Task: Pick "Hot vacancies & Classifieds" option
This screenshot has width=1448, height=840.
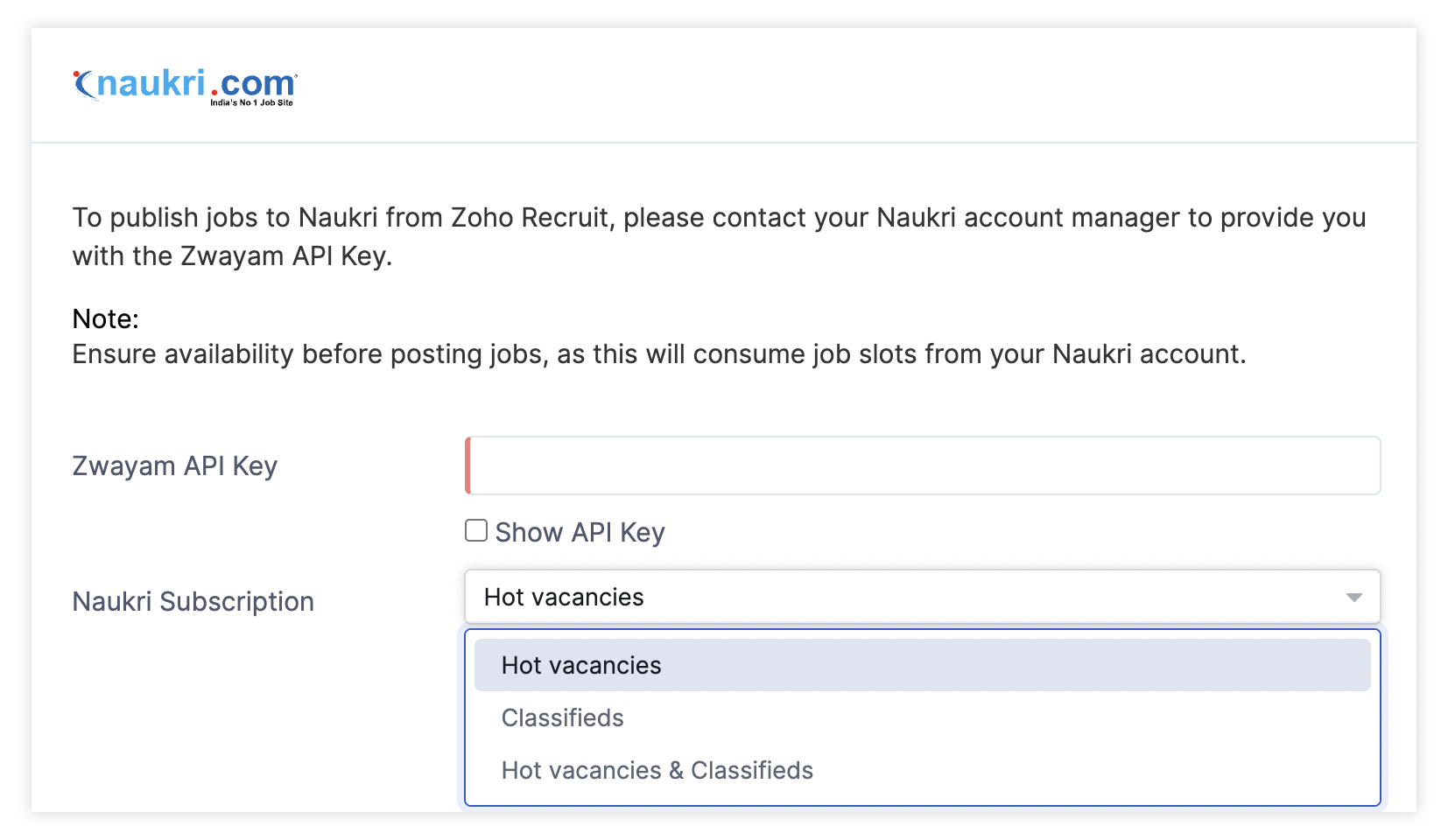Action: (x=657, y=770)
